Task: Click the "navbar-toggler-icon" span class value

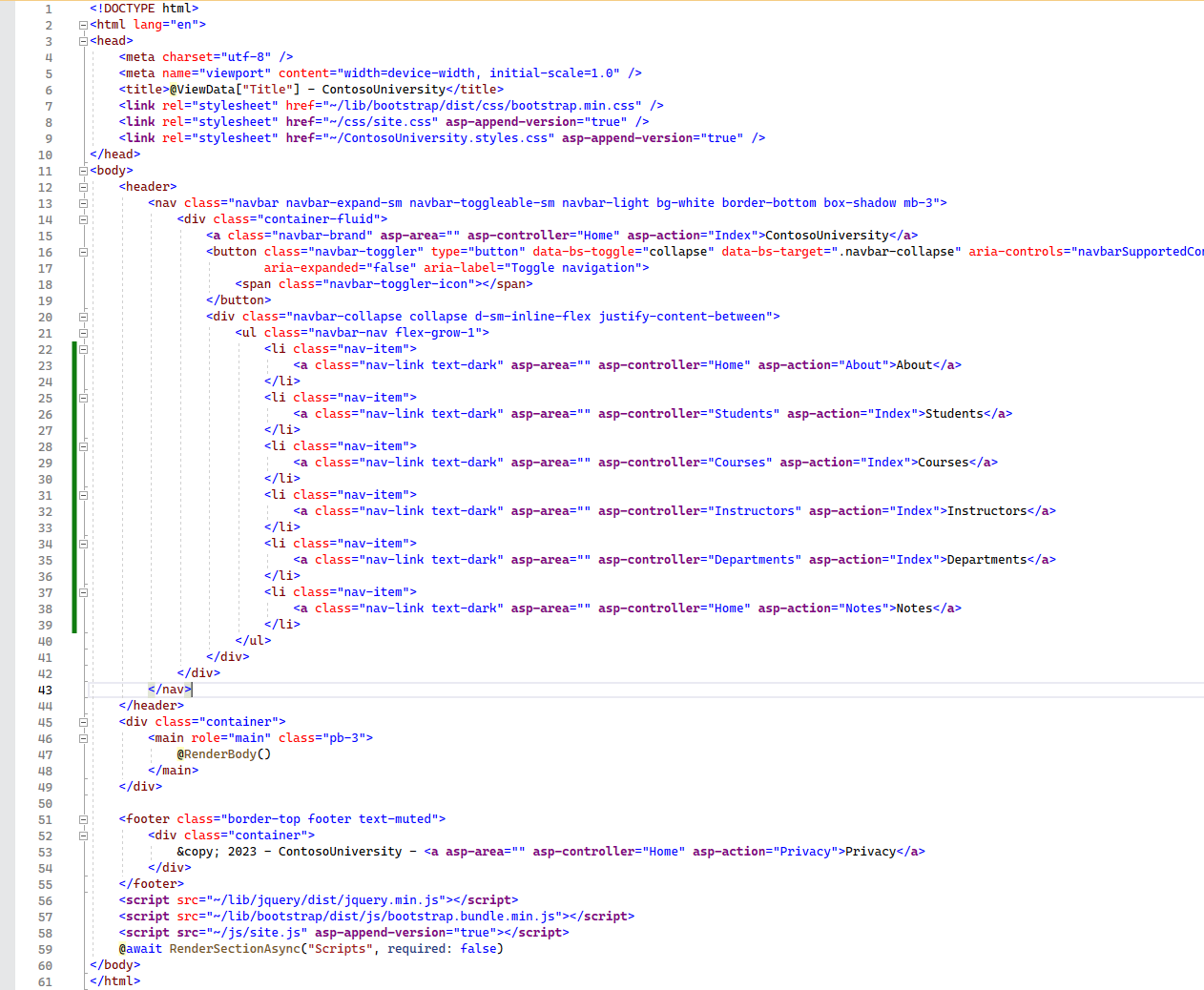Action: (x=399, y=284)
